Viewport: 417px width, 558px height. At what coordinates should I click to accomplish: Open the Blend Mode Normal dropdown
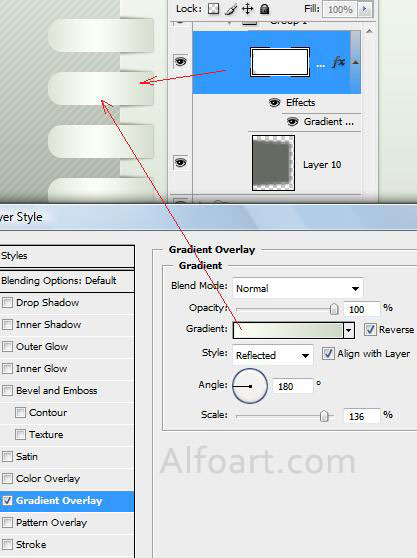click(297, 288)
